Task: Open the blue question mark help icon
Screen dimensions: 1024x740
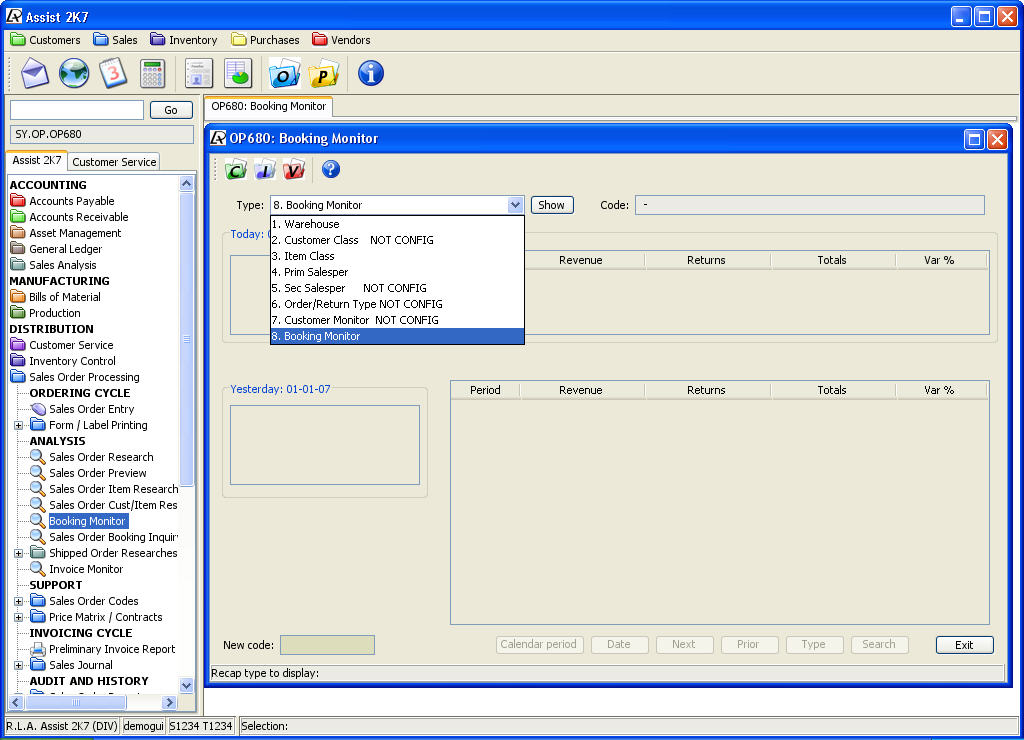Action: point(331,170)
